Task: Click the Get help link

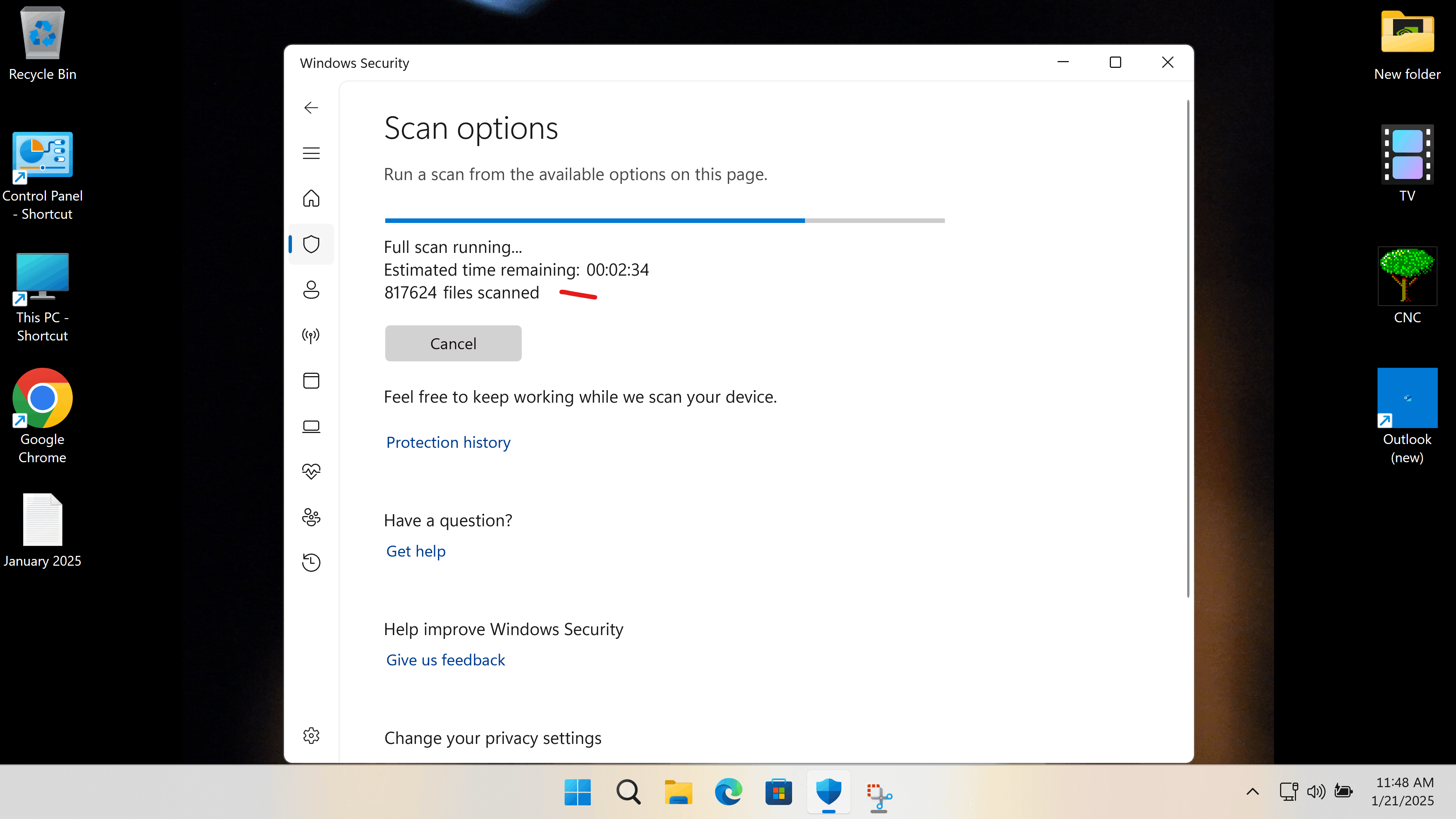Action: (416, 551)
